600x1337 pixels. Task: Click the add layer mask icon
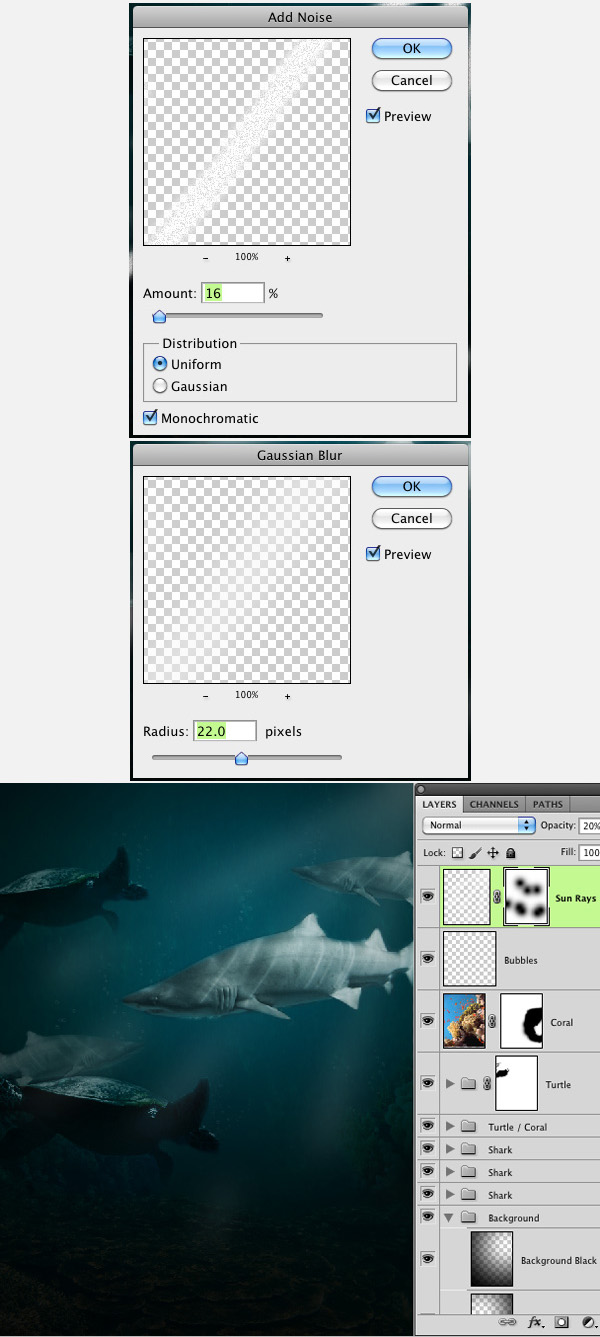click(x=562, y=1322)
